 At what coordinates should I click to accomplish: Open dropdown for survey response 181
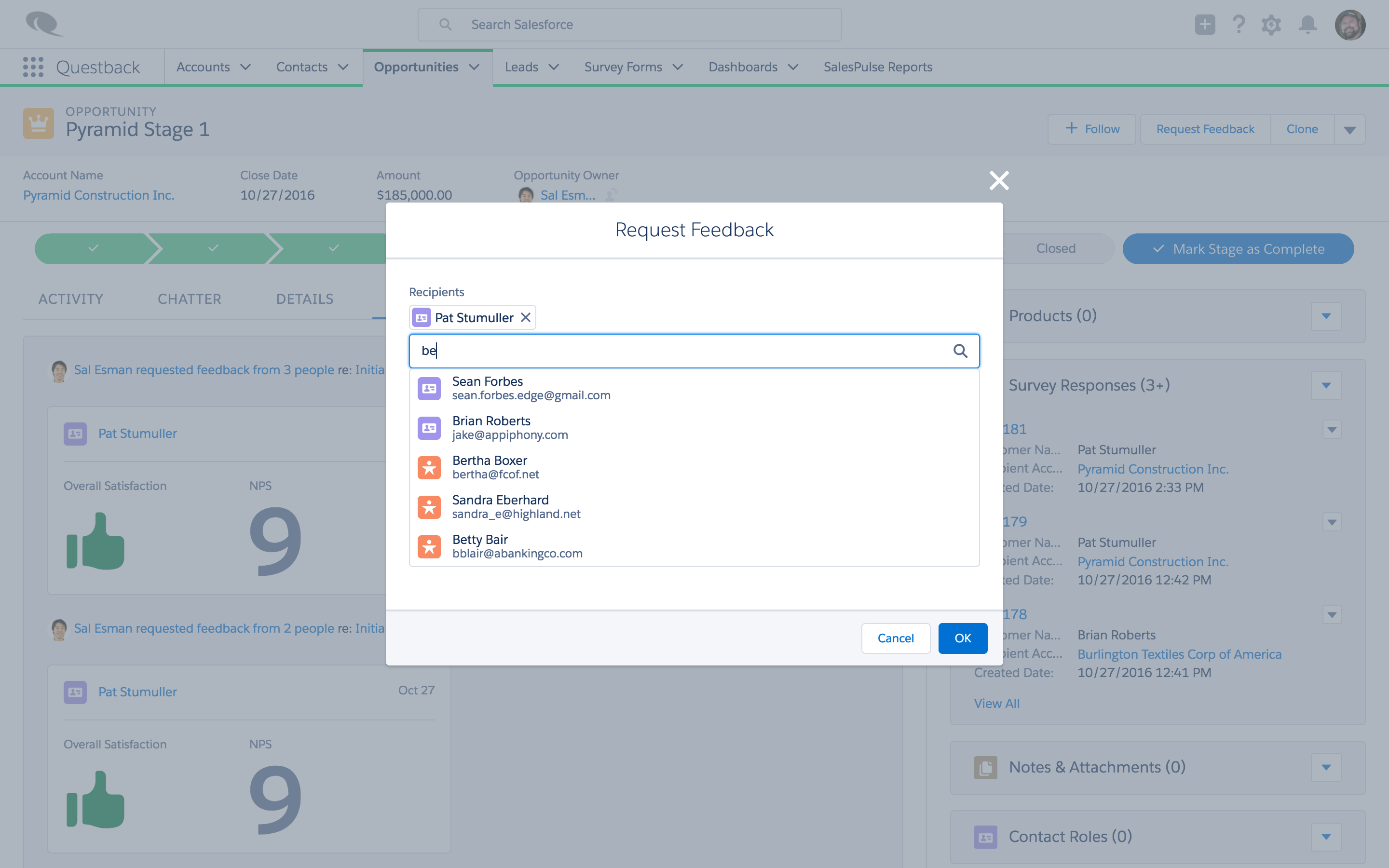click(x=1332, y=429)
